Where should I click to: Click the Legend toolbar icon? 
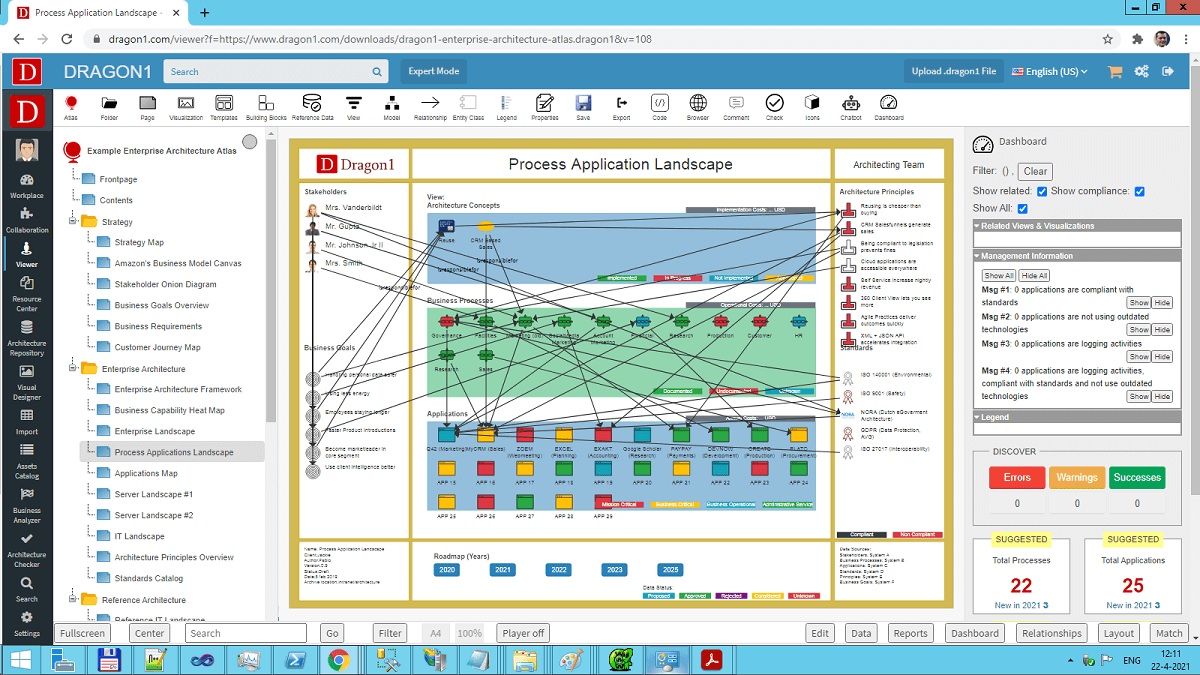point(506,107)
